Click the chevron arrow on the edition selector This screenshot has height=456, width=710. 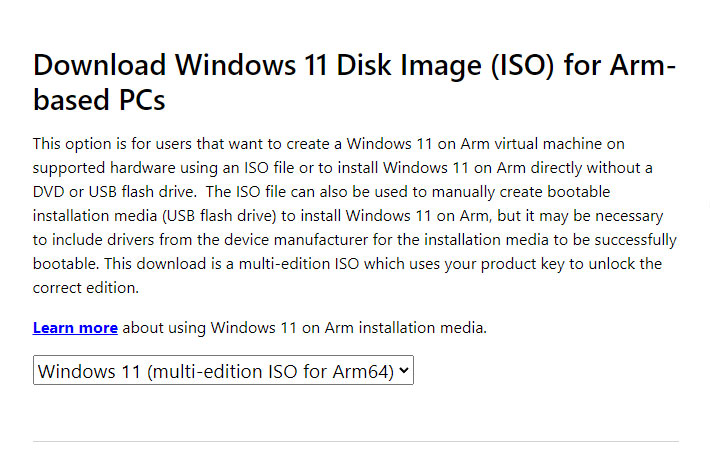pyautogui.click(x=404, y=371)
